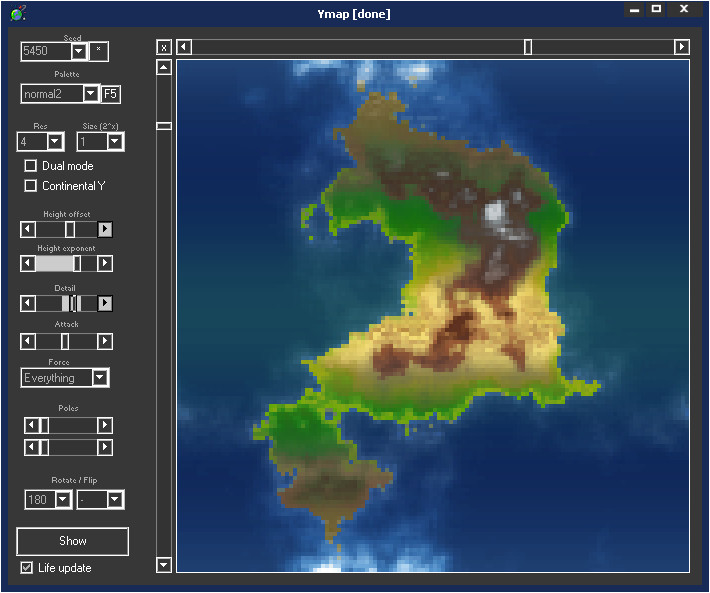The image size is (710, 593).
Task: Click the Seed input field
Action: tap(45, 51)
